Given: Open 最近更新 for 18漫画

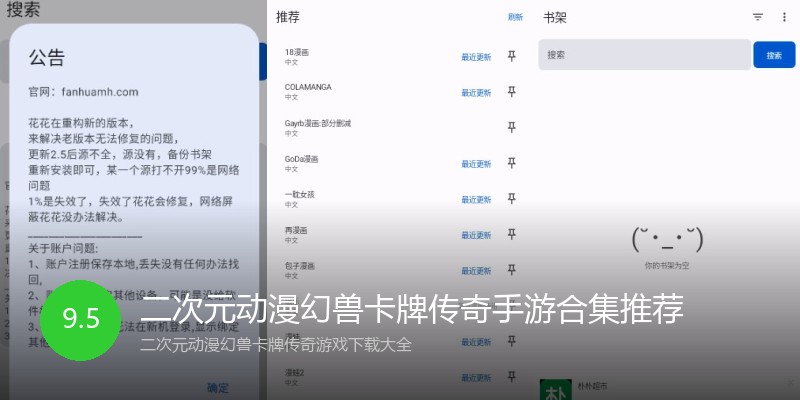Looking at the screenshot, I should [476, 57].
